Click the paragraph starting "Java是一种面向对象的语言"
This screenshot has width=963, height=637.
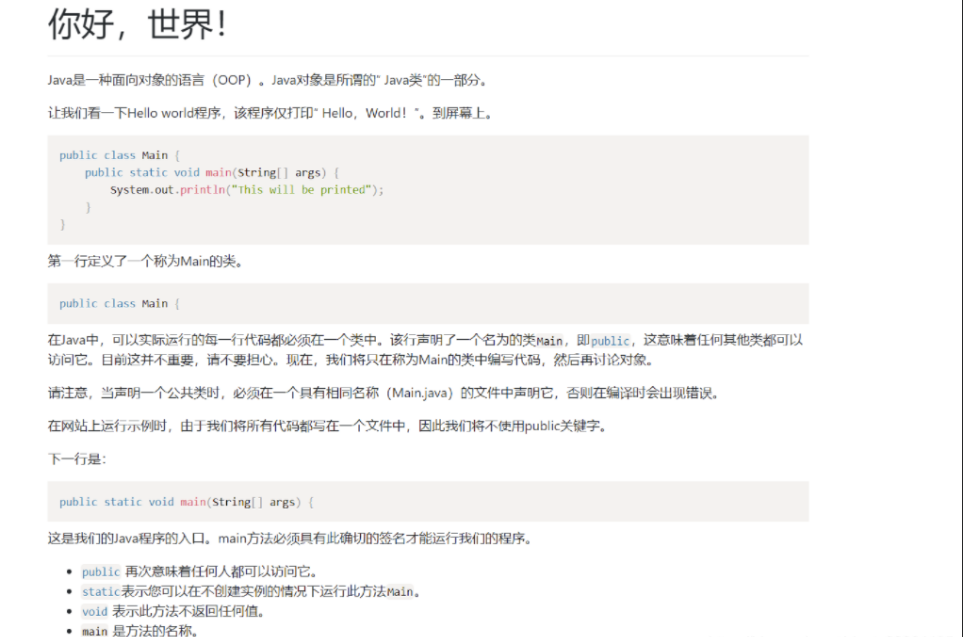[268, 80]
